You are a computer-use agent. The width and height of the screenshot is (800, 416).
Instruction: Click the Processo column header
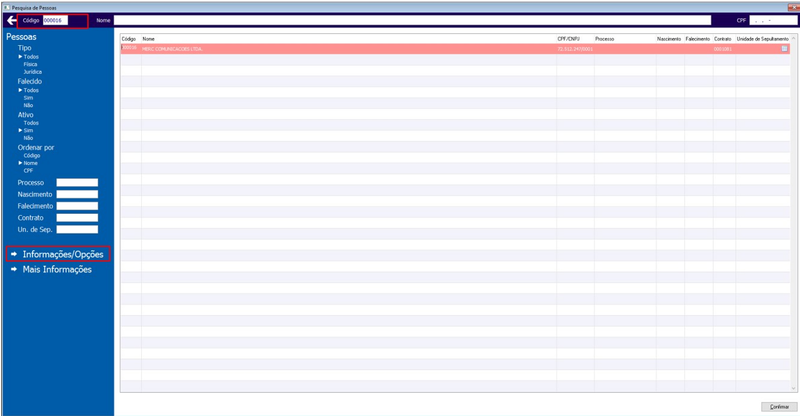605,39
